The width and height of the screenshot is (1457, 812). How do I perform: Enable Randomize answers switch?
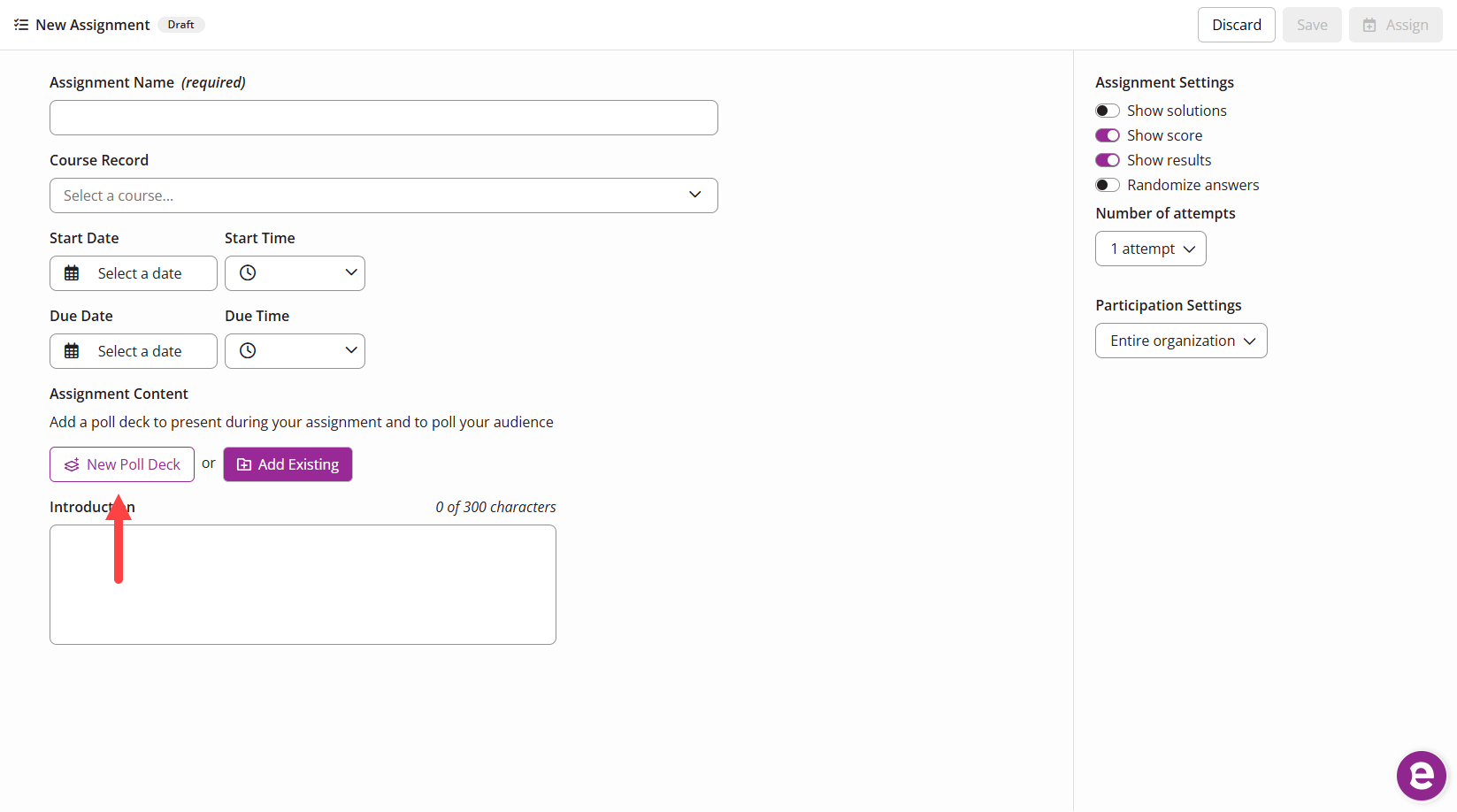tap(1108, 185)
